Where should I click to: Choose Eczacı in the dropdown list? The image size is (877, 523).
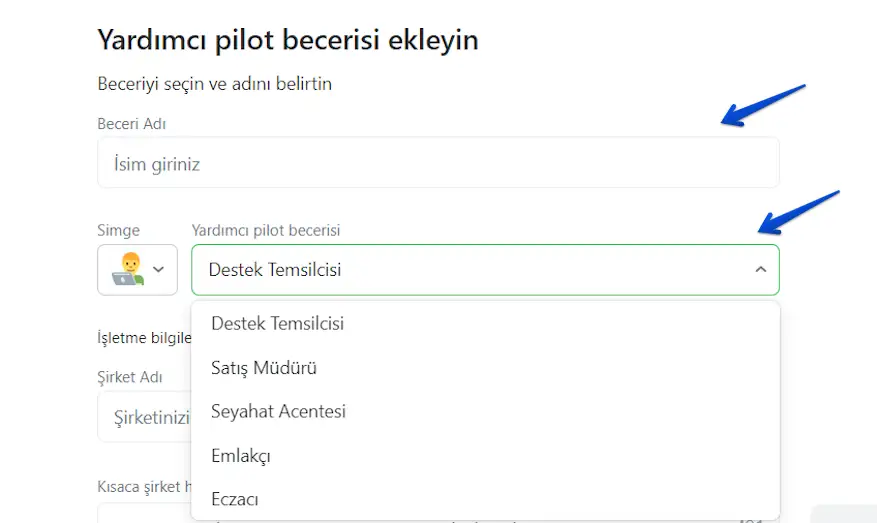point(235,498)
